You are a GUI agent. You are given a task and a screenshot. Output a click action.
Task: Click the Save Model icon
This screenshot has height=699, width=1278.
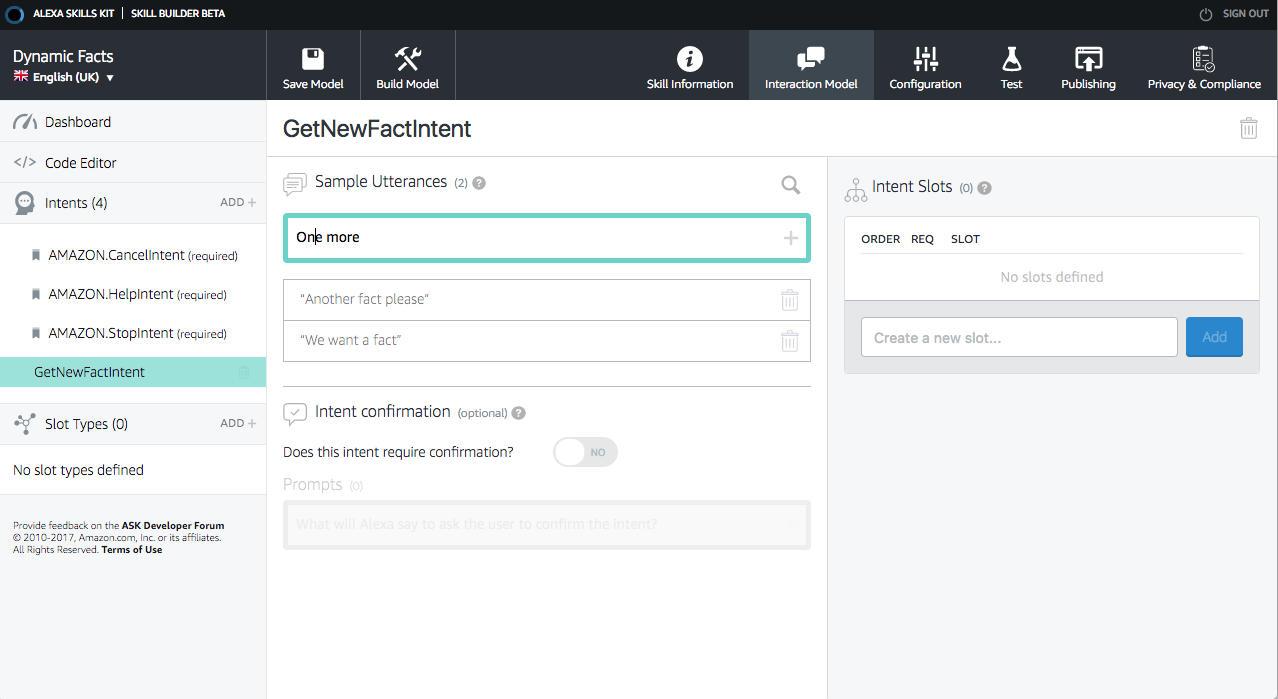(x=313, y=64)
